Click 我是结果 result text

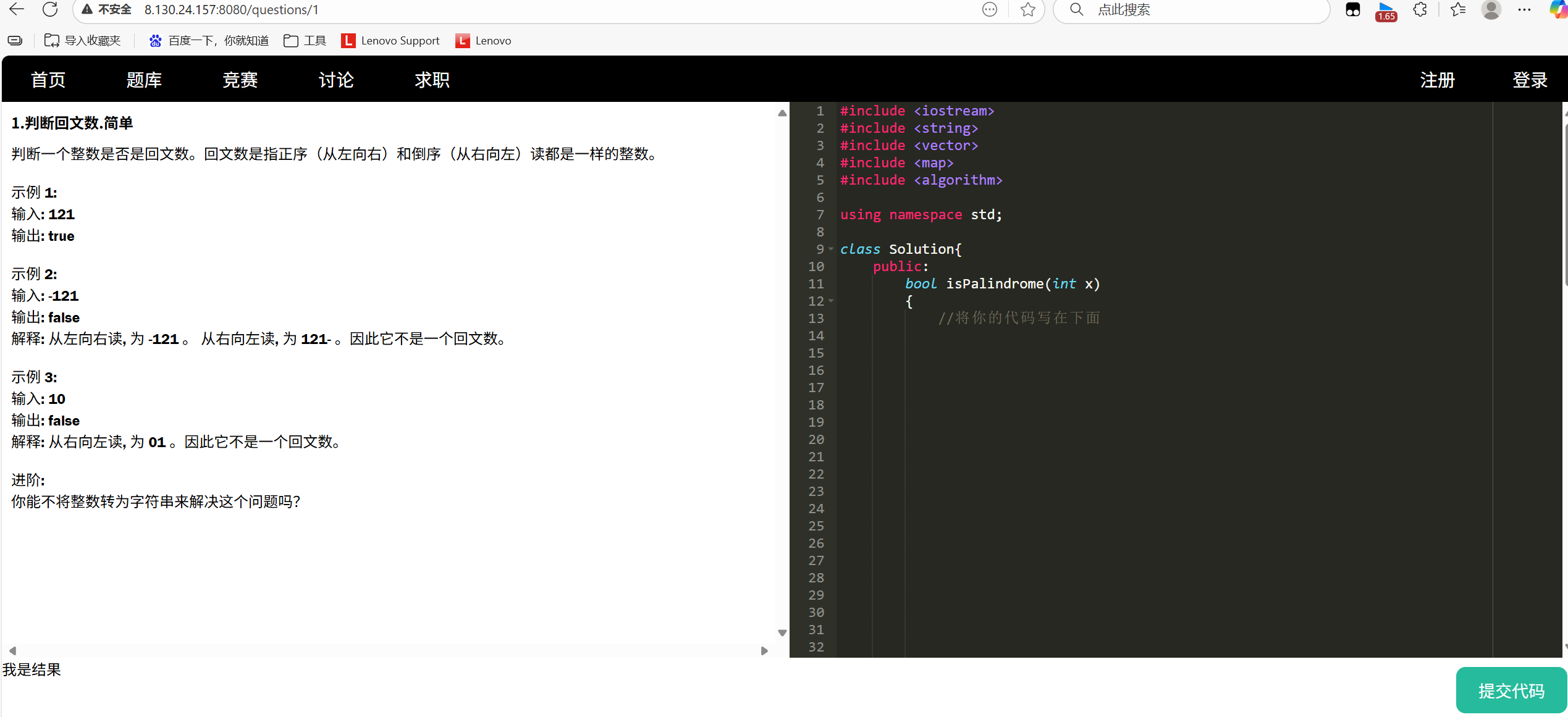click(32, 669)
